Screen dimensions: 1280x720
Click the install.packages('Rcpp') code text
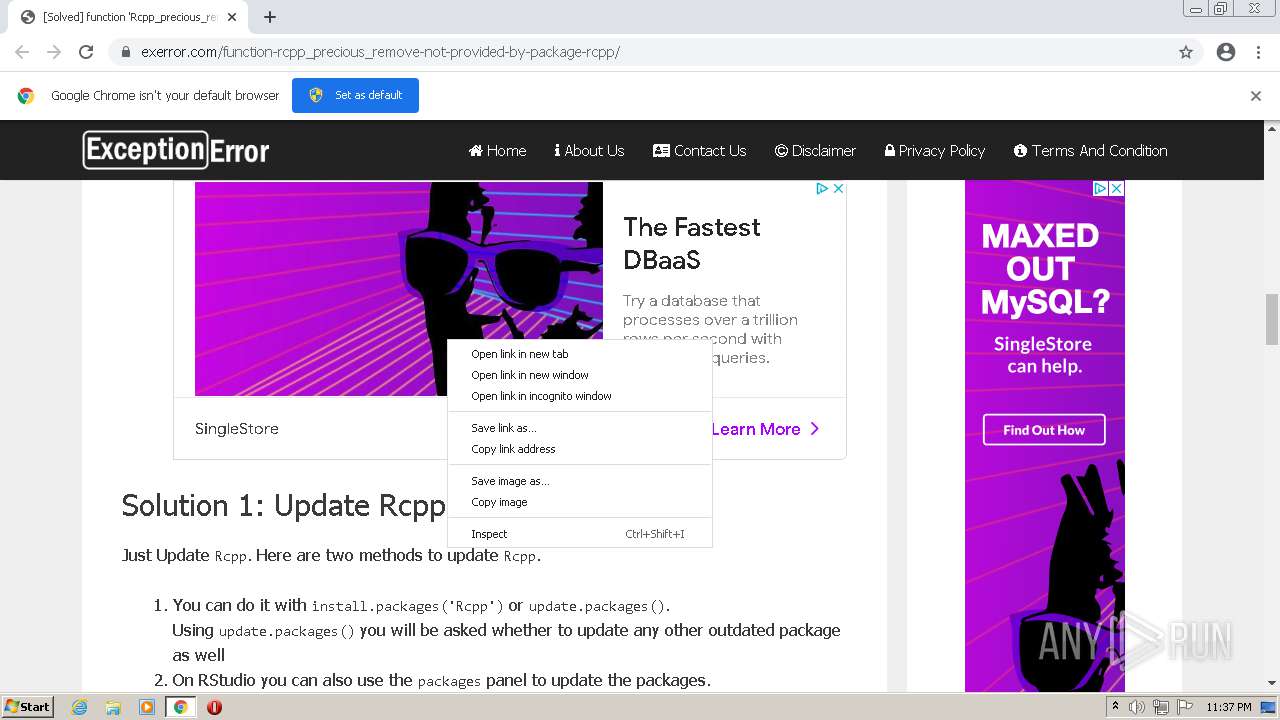(407, 606)
